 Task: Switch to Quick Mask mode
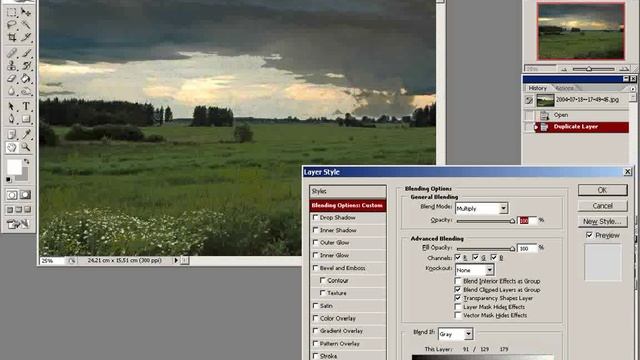pos(25,195)
